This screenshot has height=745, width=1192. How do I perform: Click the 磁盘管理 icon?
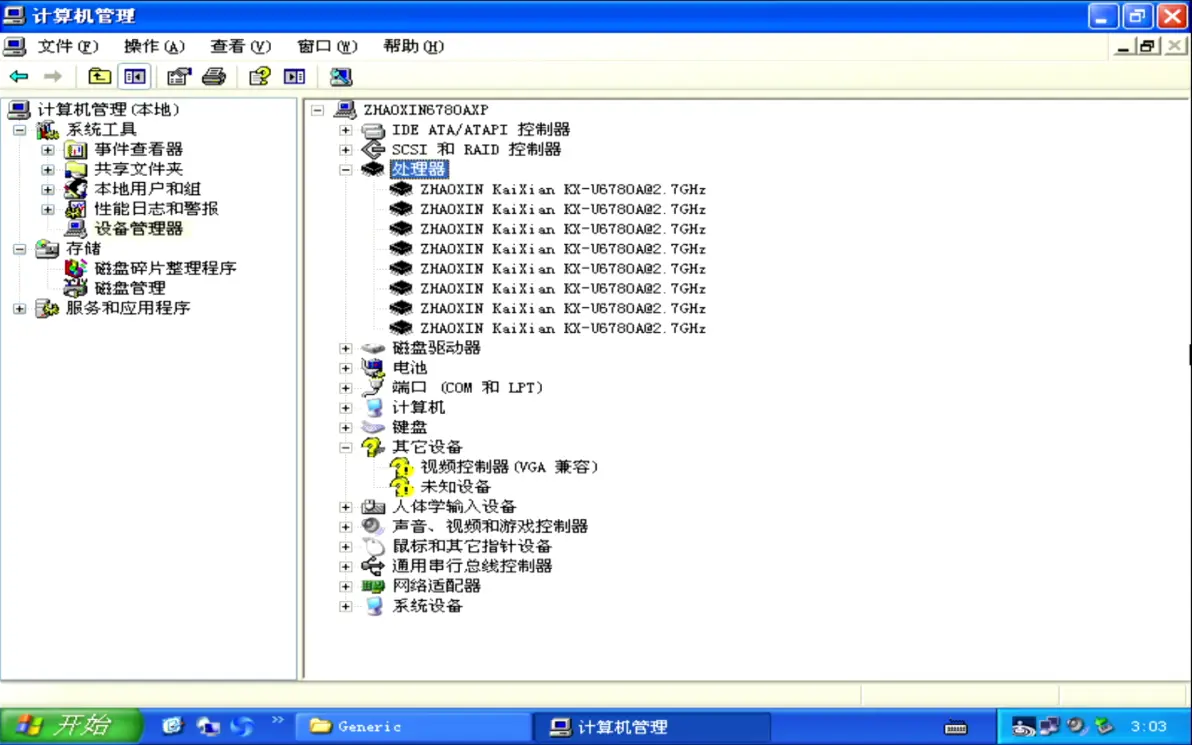[75, 288]
